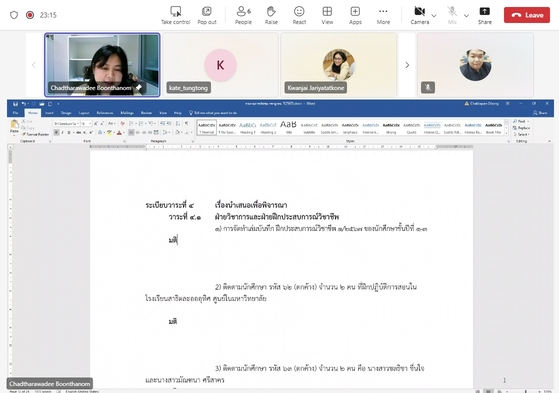Click the Share screen icon

tap(484, 11)
